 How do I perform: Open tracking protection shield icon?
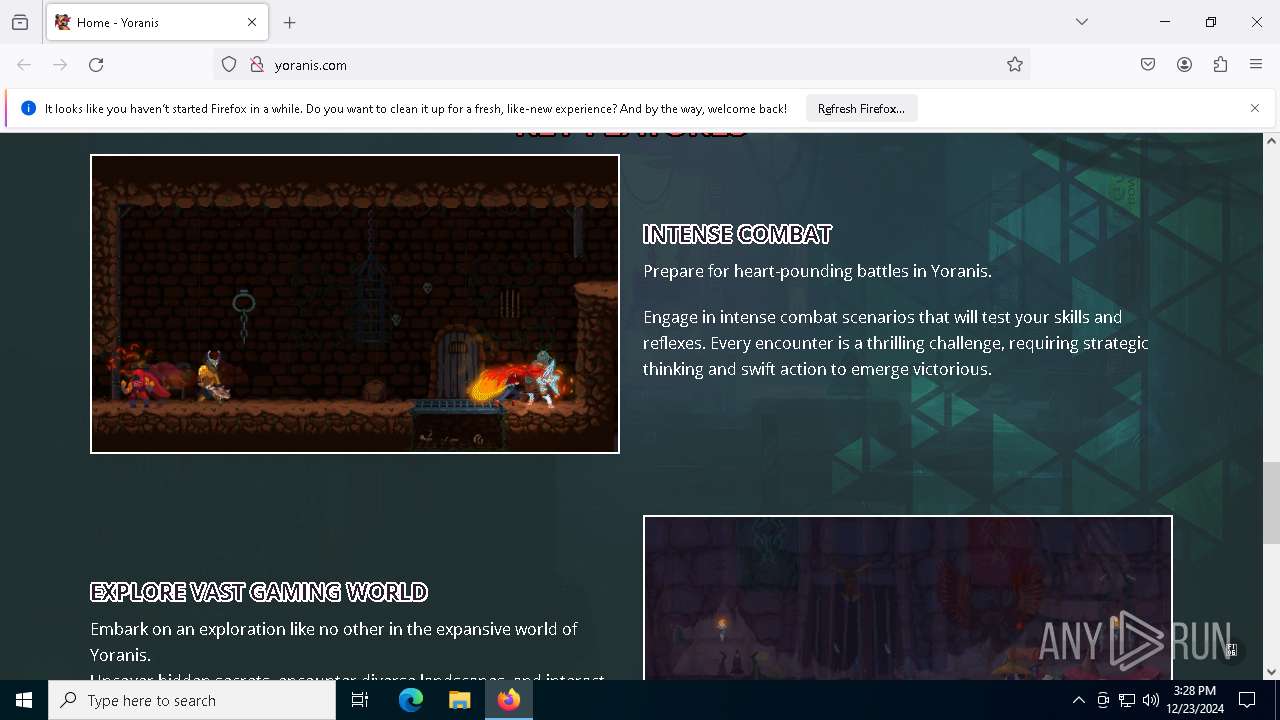pyautogui.click(x=229, y=65)
